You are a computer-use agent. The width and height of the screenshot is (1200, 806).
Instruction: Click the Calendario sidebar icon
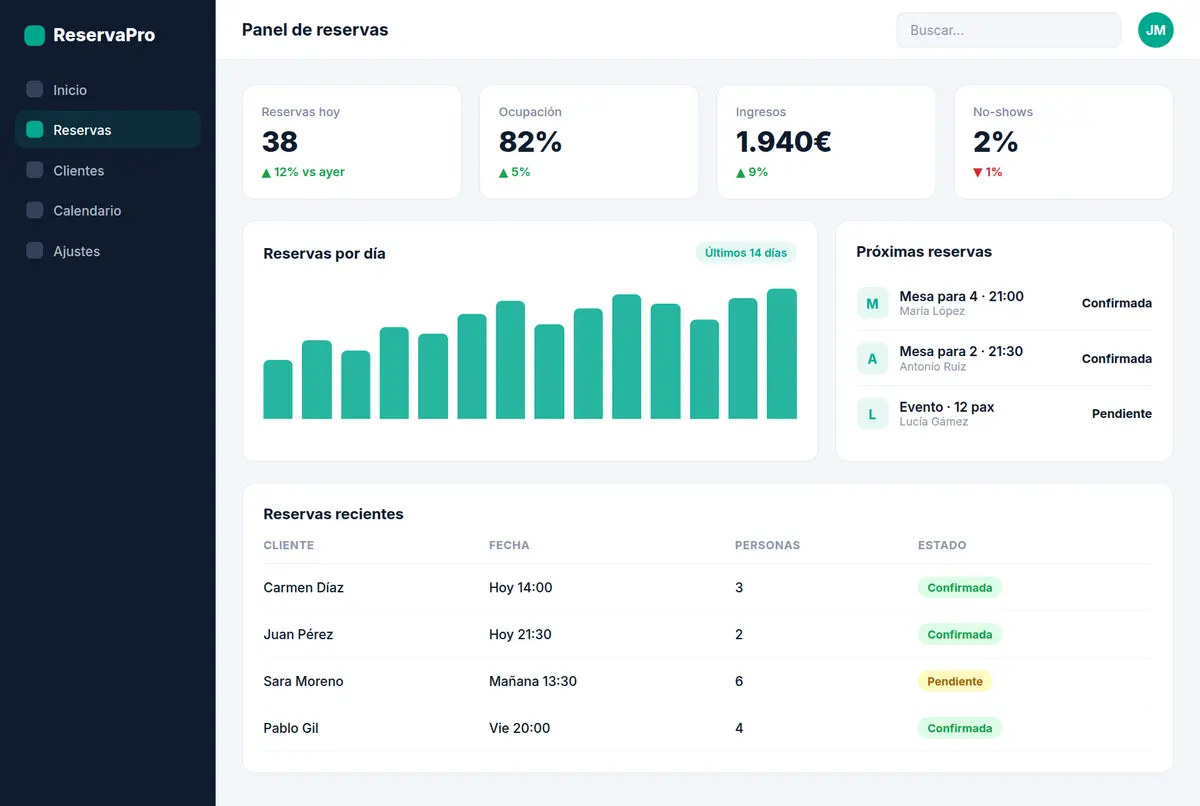coord(34,210)
